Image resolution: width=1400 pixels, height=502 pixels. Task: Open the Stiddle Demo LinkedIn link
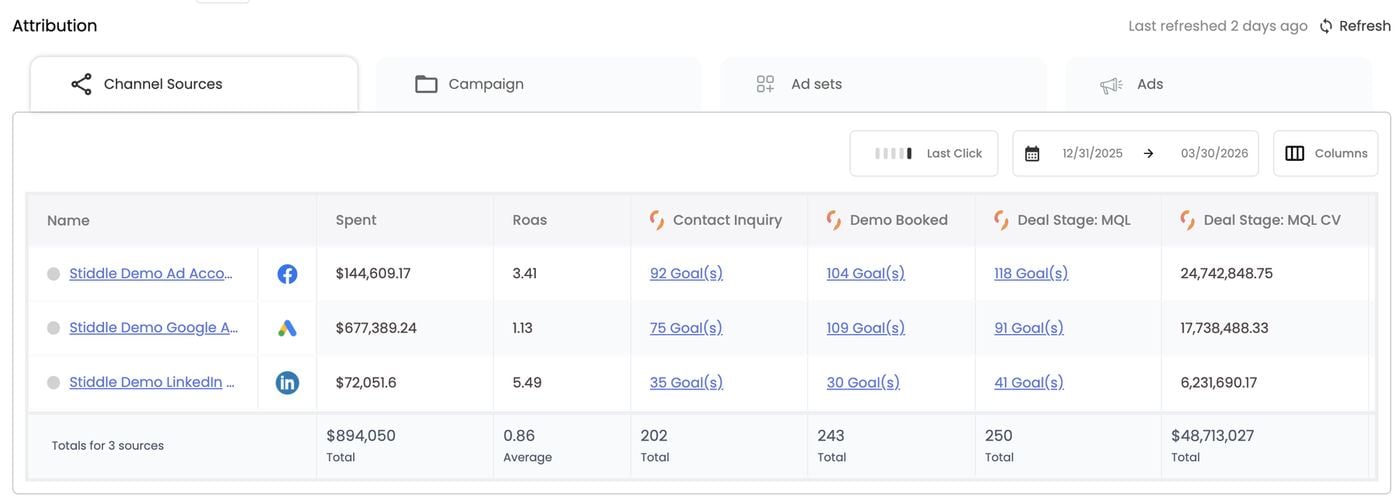tap(151, 382)
